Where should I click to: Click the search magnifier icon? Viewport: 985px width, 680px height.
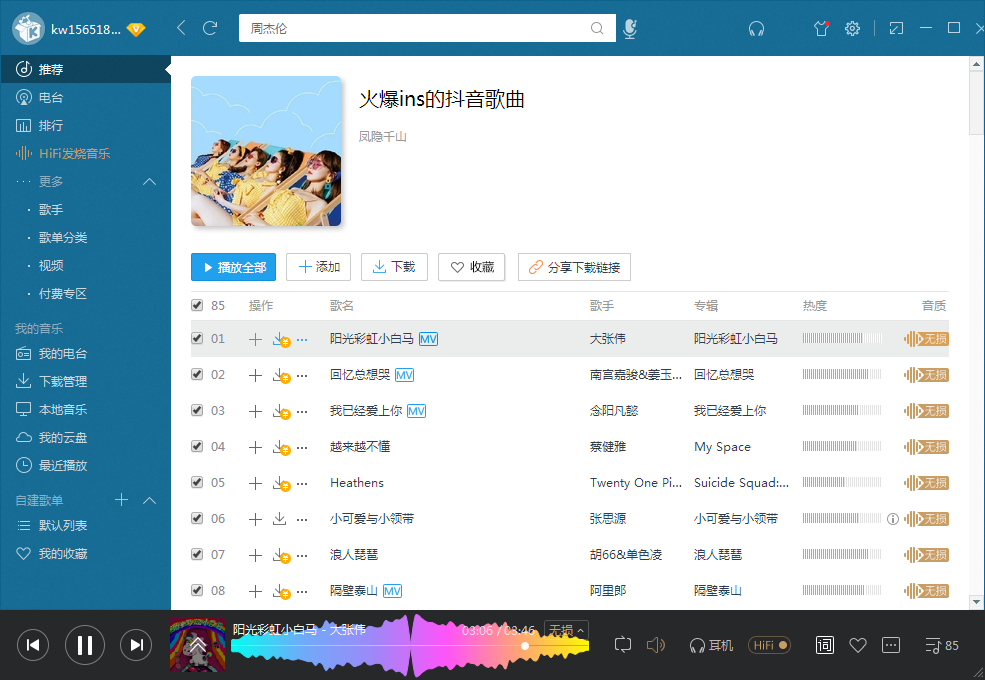597,28
